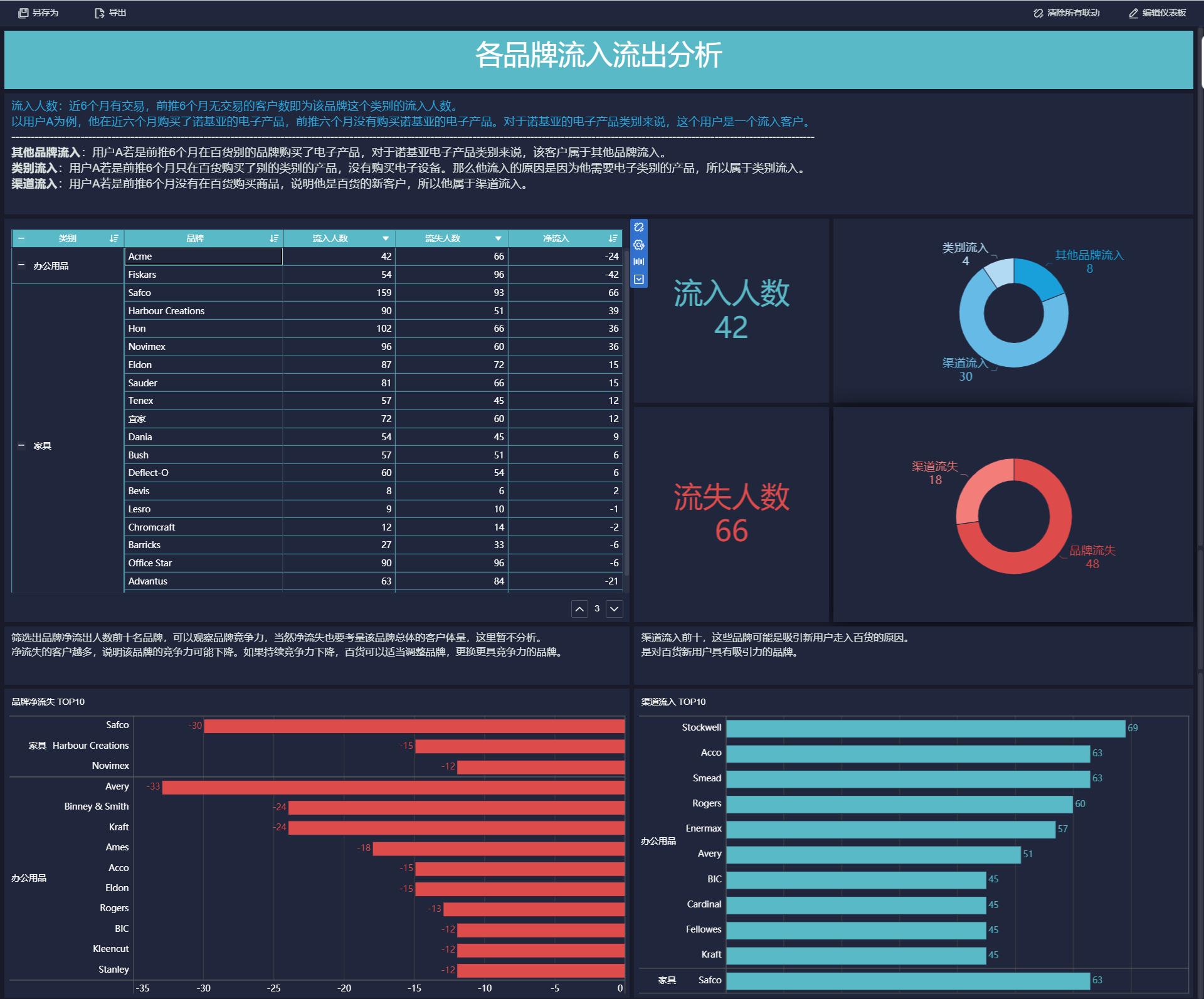The width and height of the screenshot is (1204, 999).
Task: Go to the previous table page
Action: click(x=579, y=608)
